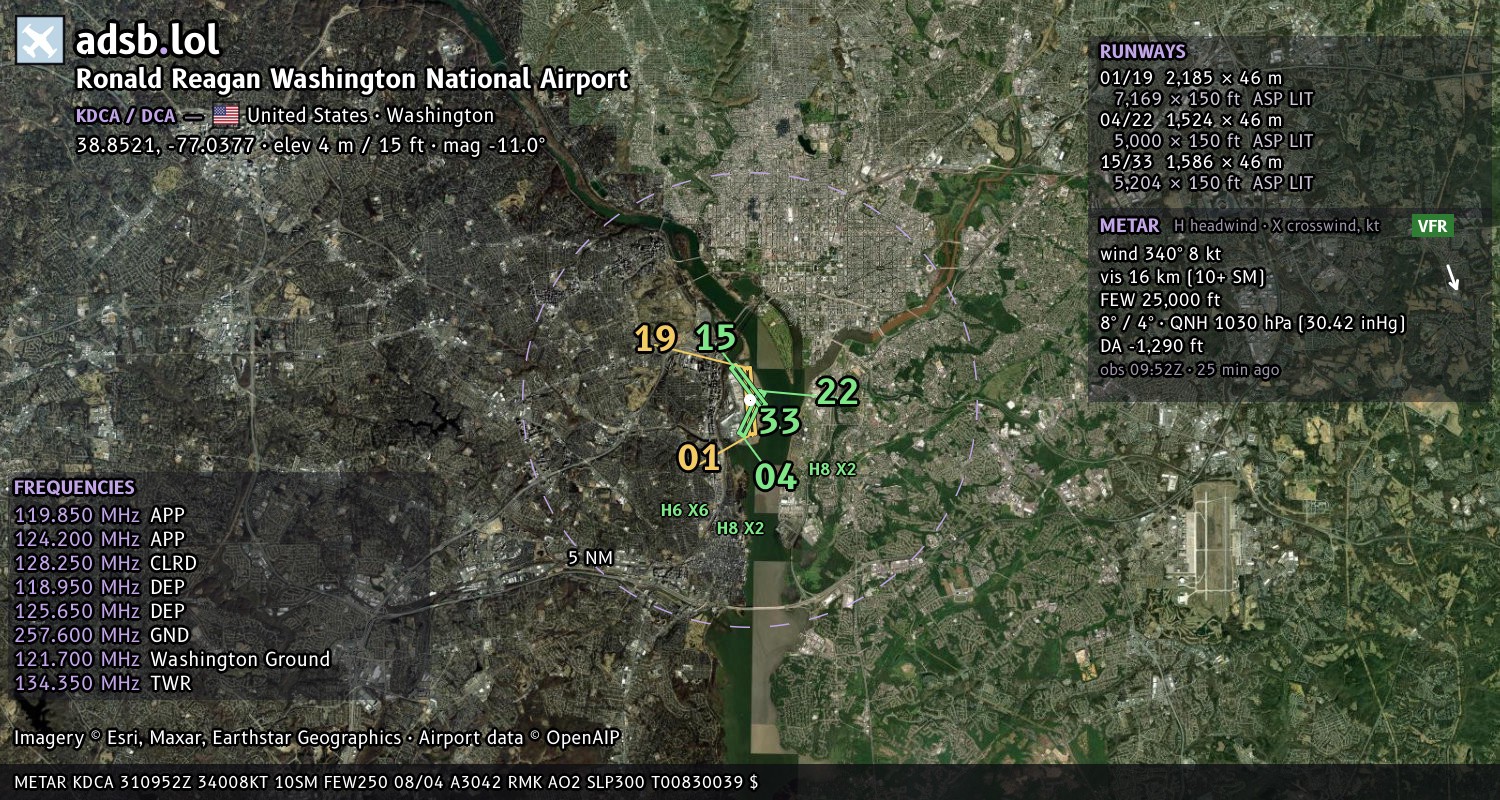Click the METAR panel heading
Screen dimensions: 1500x800
[1130, 226]
